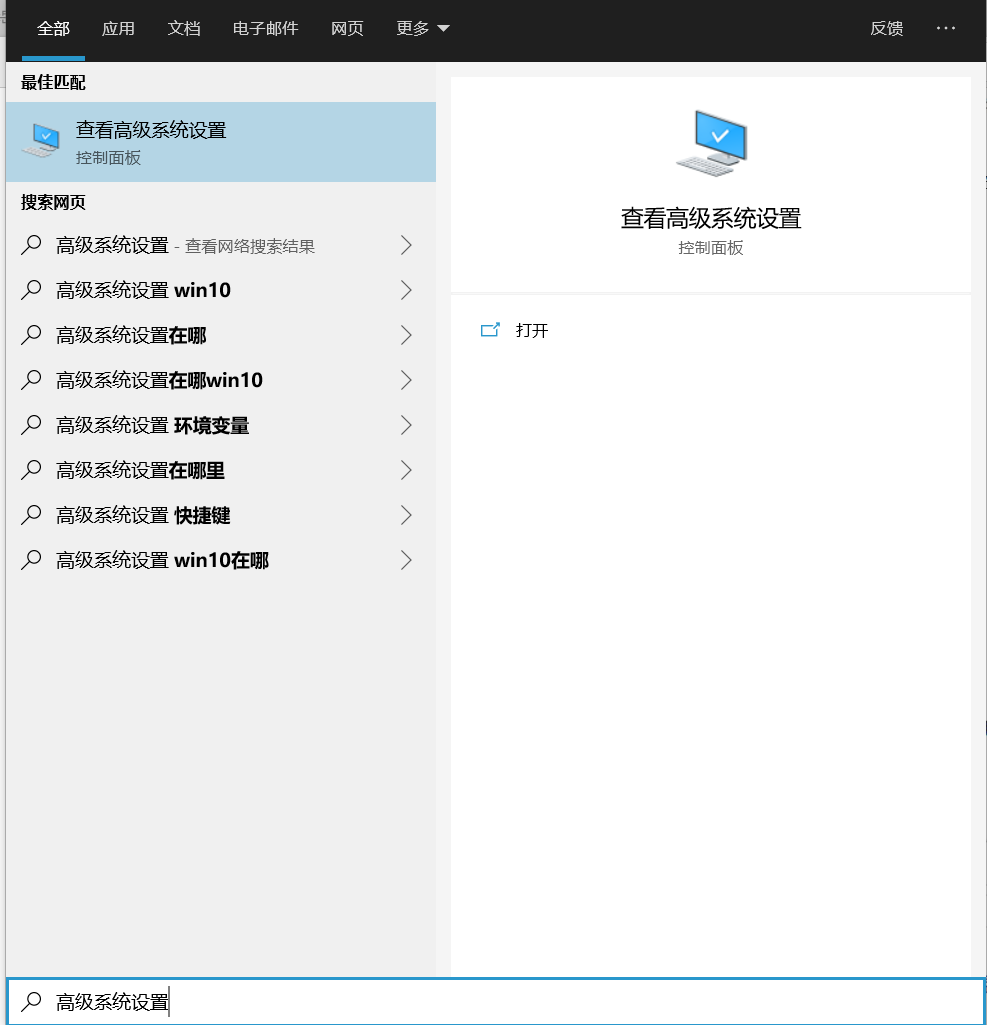The height and width of the screenshot is (1025, 987).
Task: Click the small icon next to 打开
Action: pos(490,330)
